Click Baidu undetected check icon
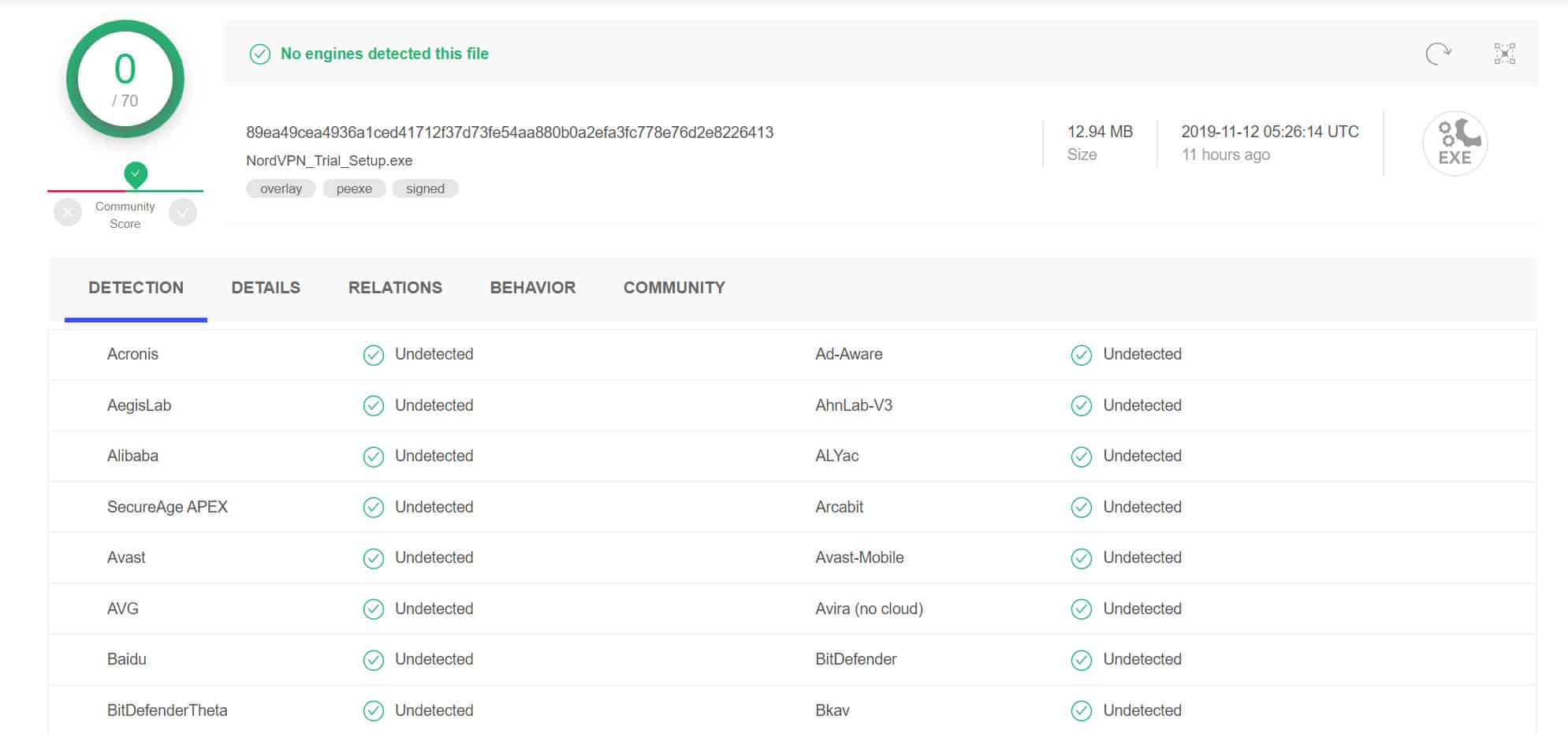The image size is (1568, 734). click(x=373, y=660)
